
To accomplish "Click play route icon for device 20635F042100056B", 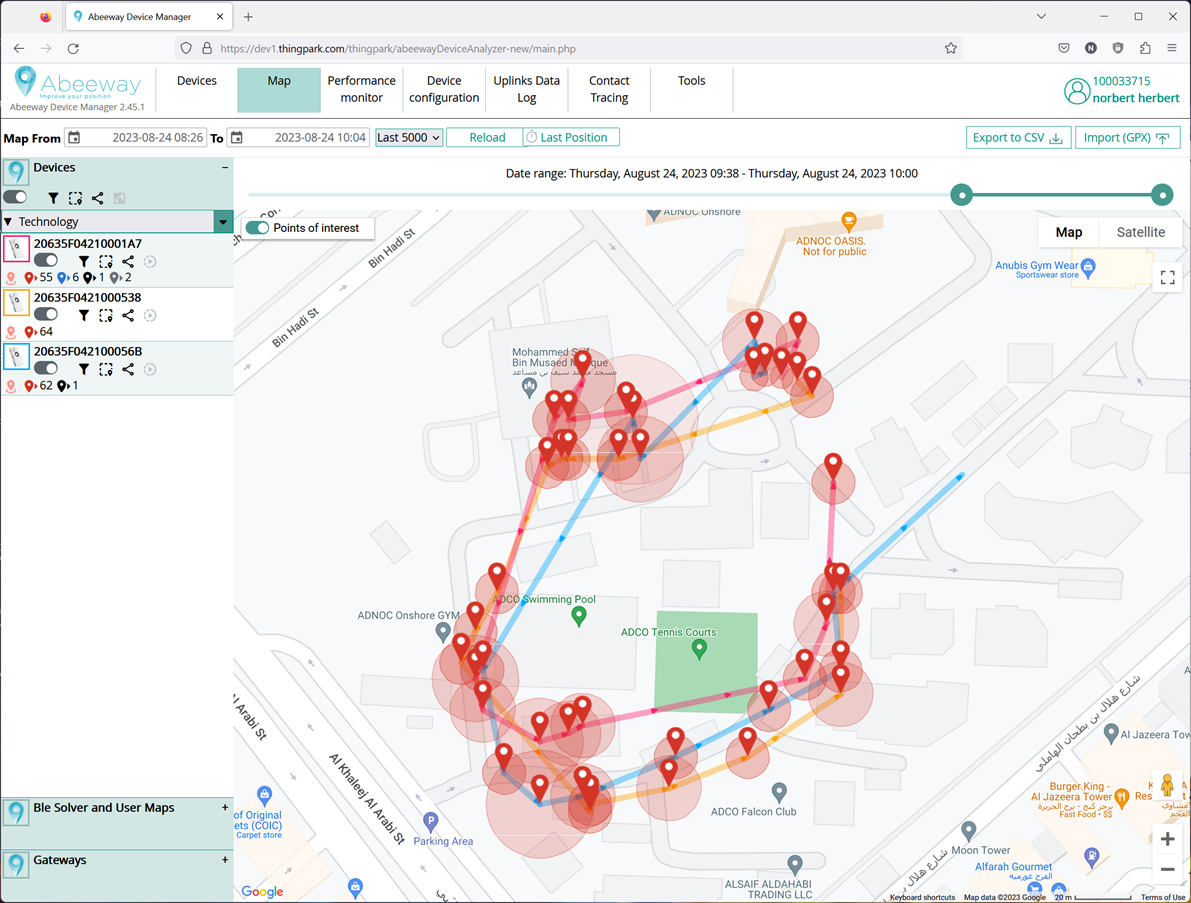I will pyautogui.click(x=150, y=369).
